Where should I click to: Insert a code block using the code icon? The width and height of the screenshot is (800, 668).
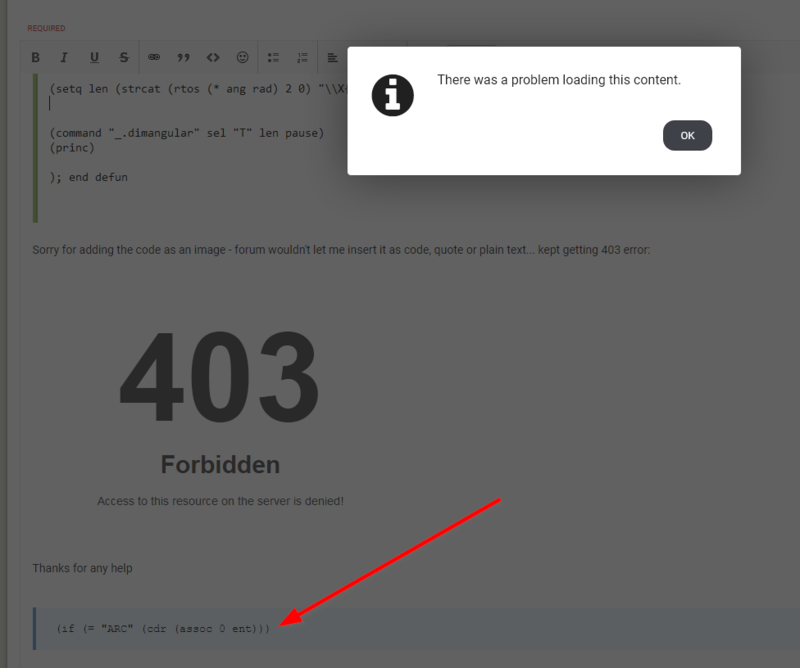[213, 58]
